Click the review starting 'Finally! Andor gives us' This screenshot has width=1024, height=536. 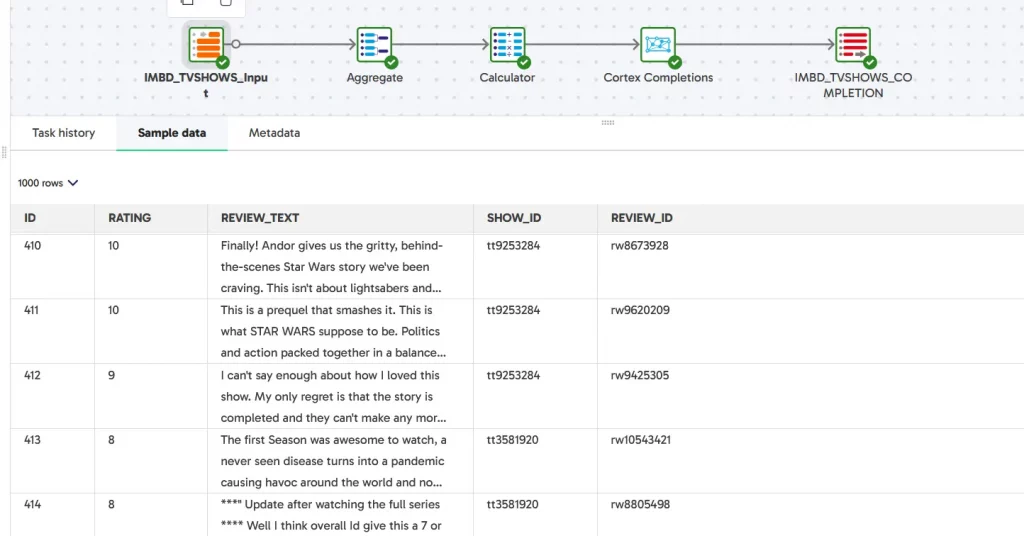[333, 266]
